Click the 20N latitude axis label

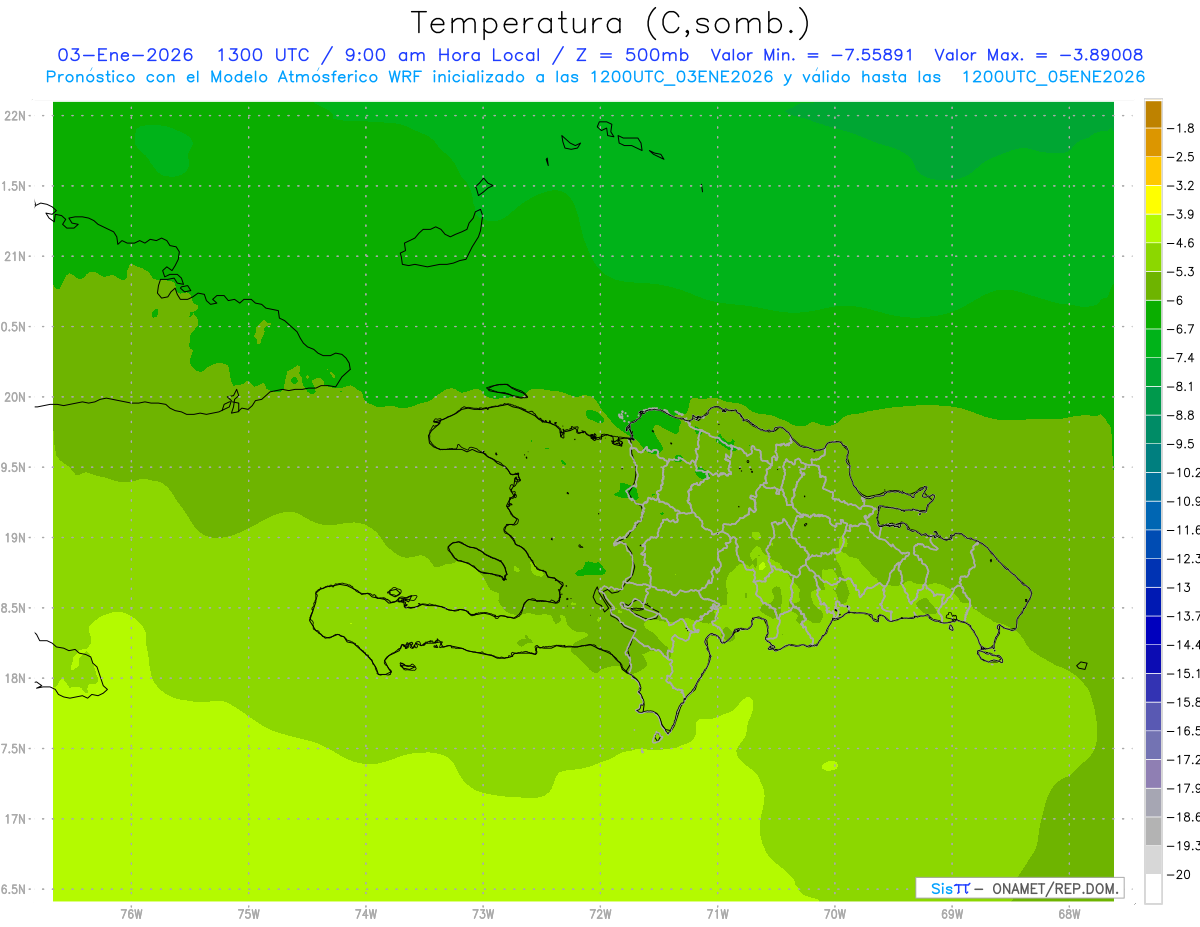coord(16,397)
